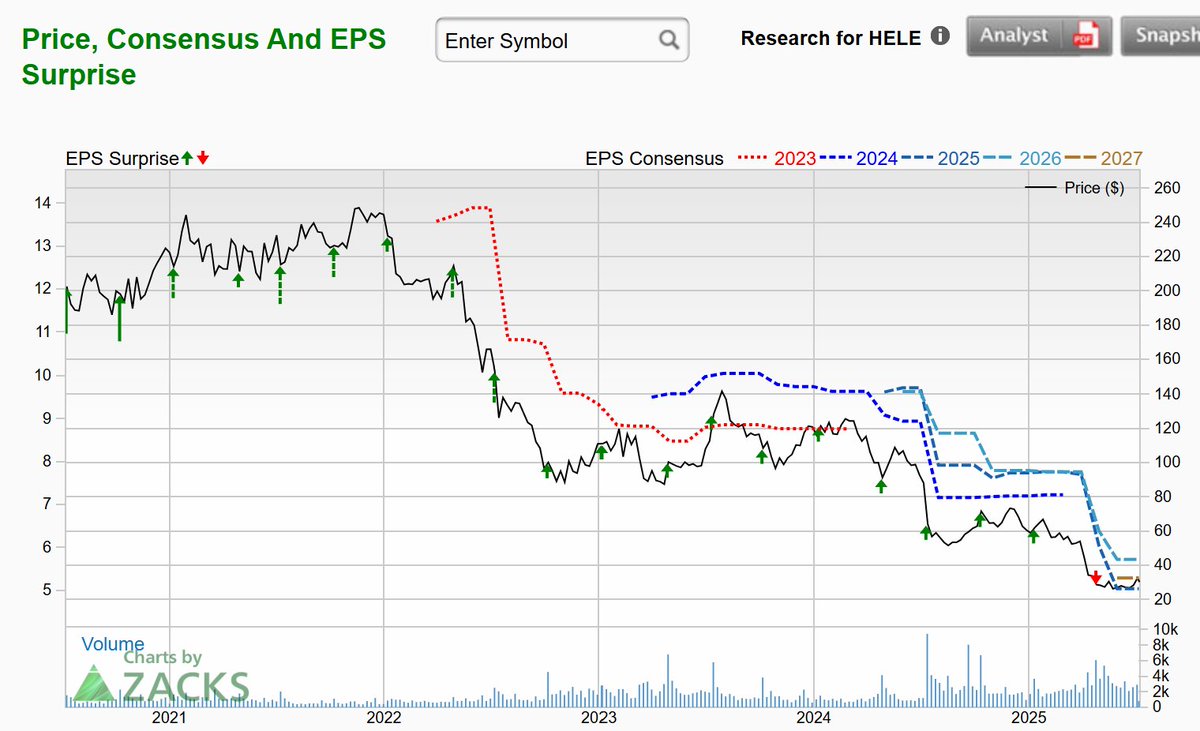Click the 260 price axis value
Screen dimensions: 1200x731
pos(1168,188)
